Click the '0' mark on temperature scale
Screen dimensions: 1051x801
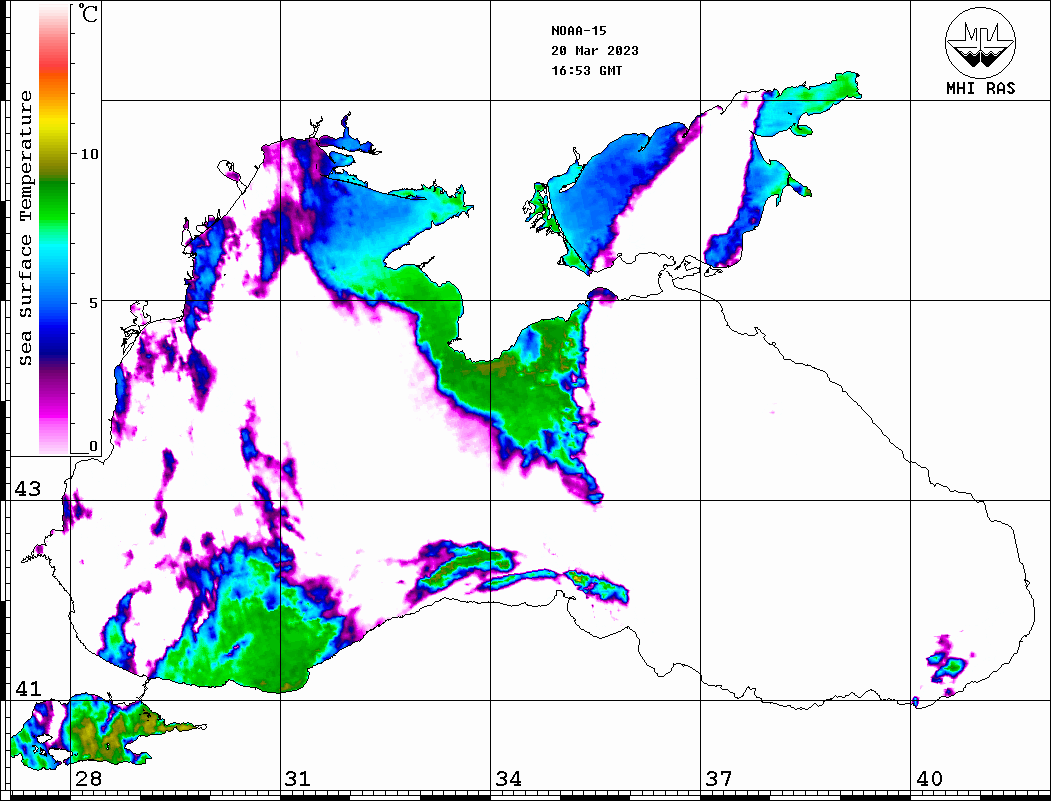[93, 446]
